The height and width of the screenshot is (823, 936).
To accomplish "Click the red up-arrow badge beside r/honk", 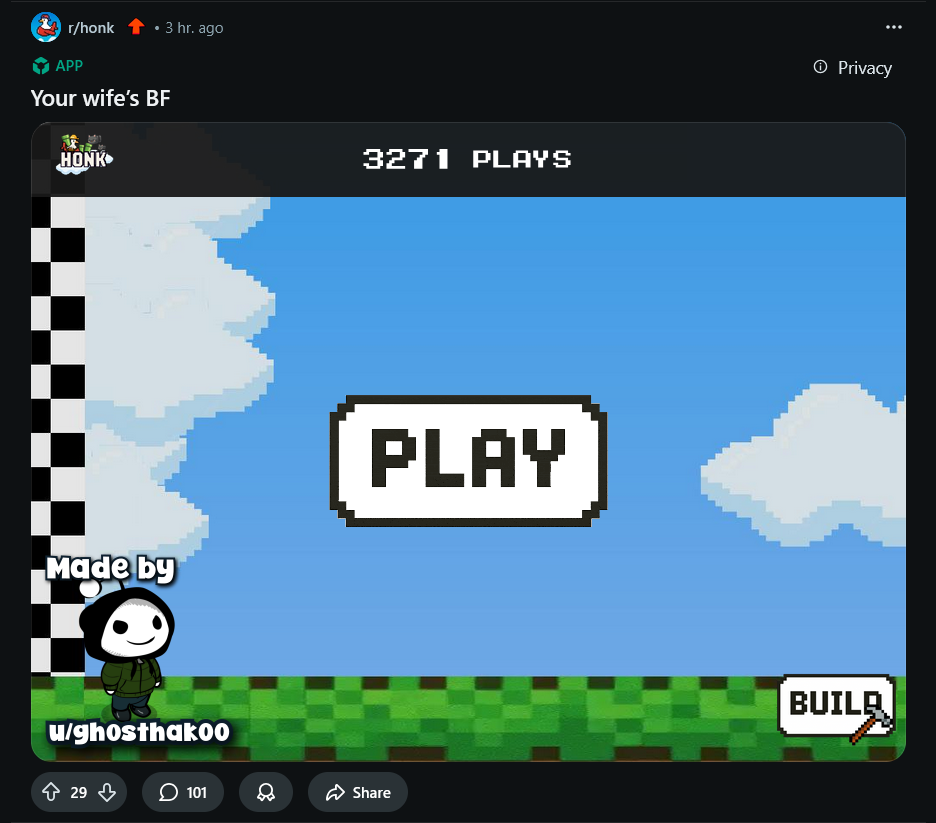I will [x=137, y=27].
